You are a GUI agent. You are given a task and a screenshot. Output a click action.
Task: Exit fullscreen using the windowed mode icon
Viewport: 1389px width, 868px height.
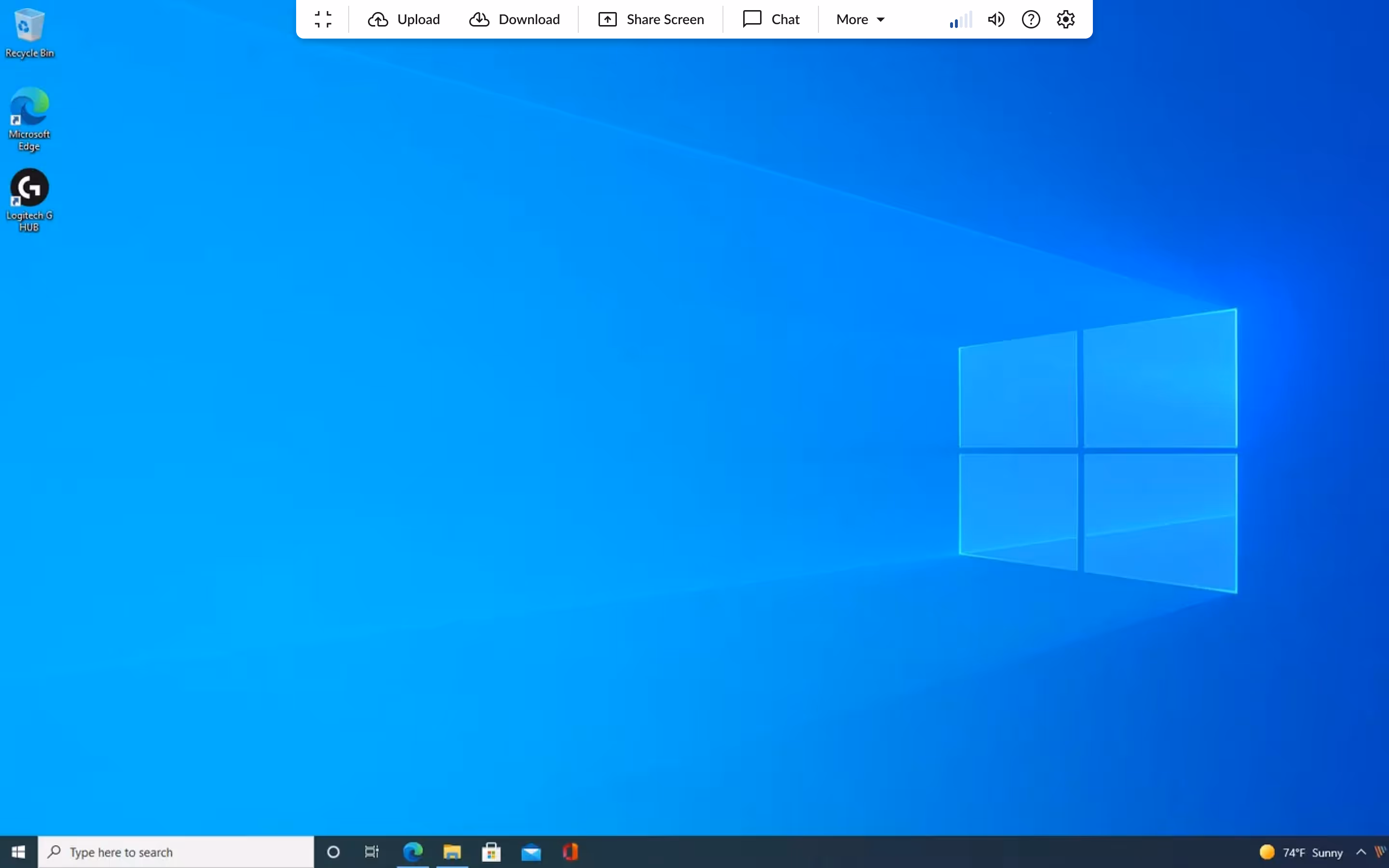point(323,19)
